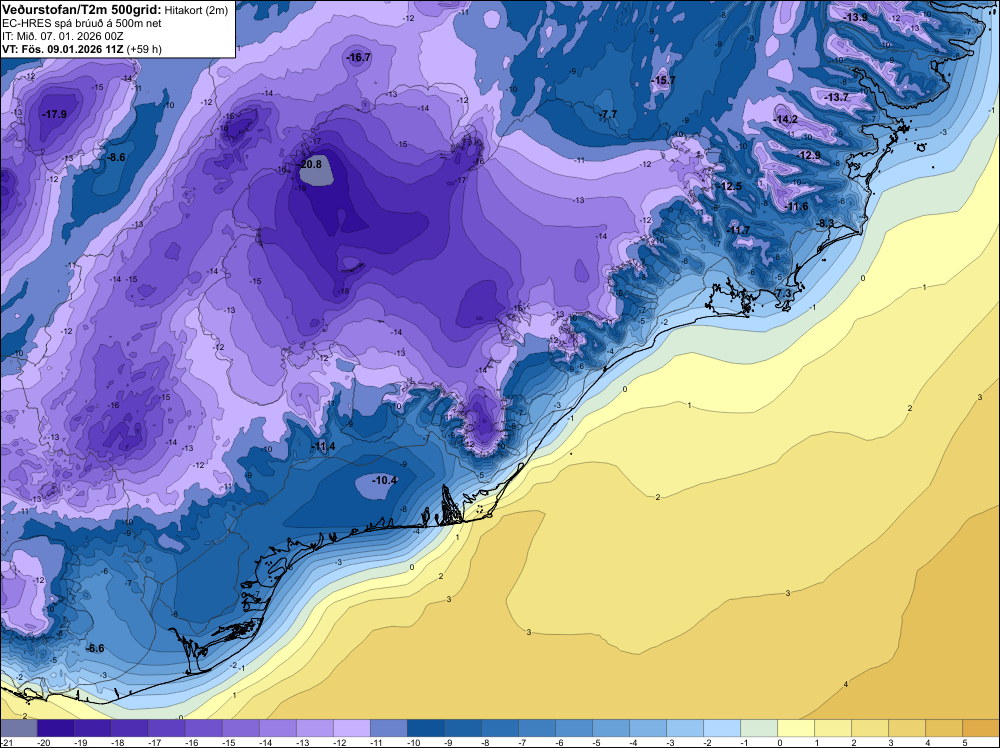Click legend swatch between -12 and -11
Viewport: 1000px width, 748px height.
tap(351, 728)
